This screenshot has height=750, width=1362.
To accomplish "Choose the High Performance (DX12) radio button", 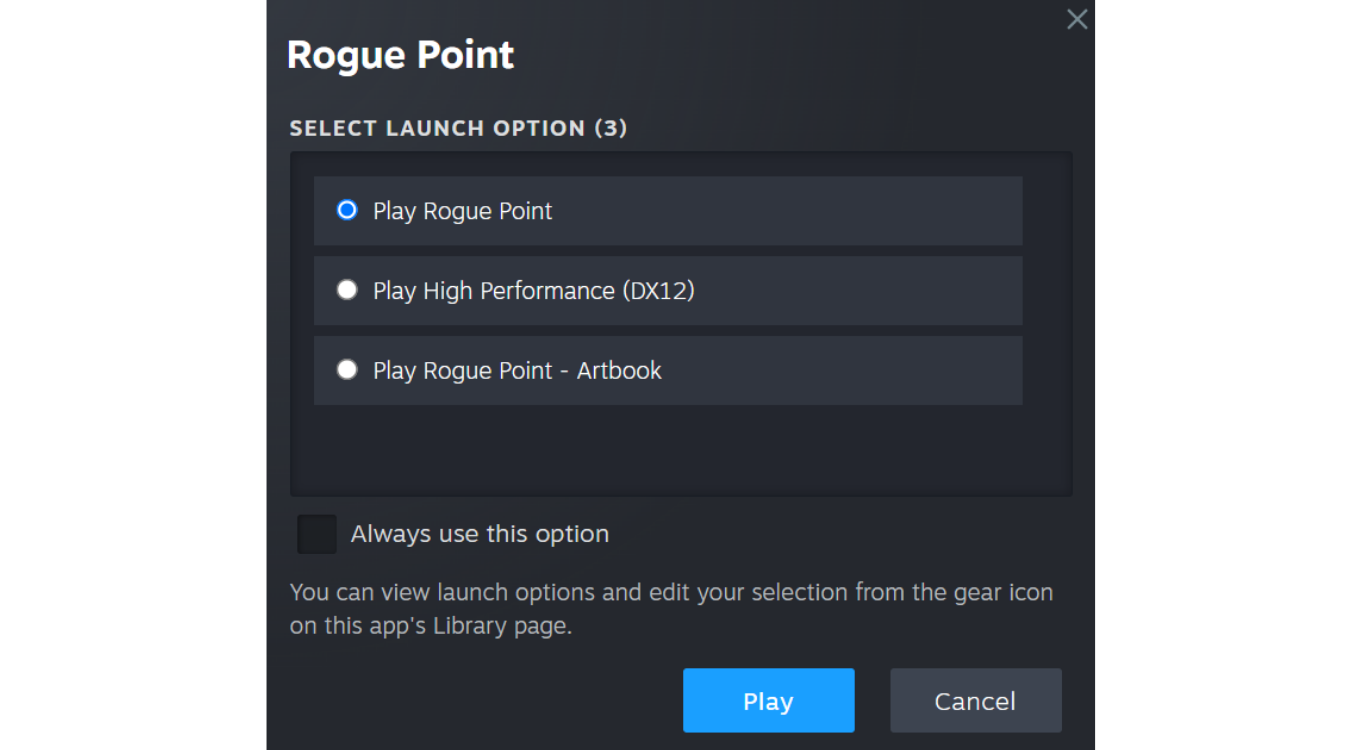I will point(347,290).
